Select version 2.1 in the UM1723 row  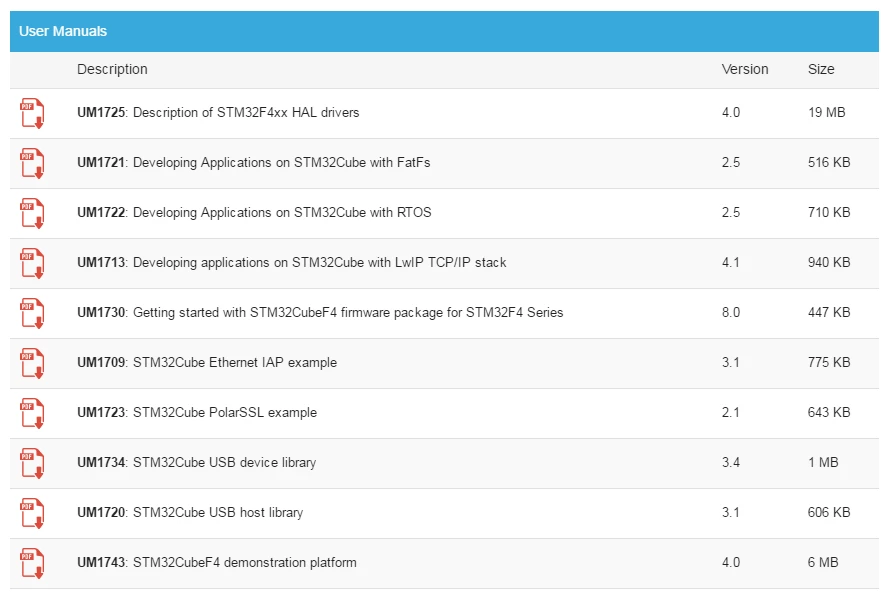(x=731, y=413)
